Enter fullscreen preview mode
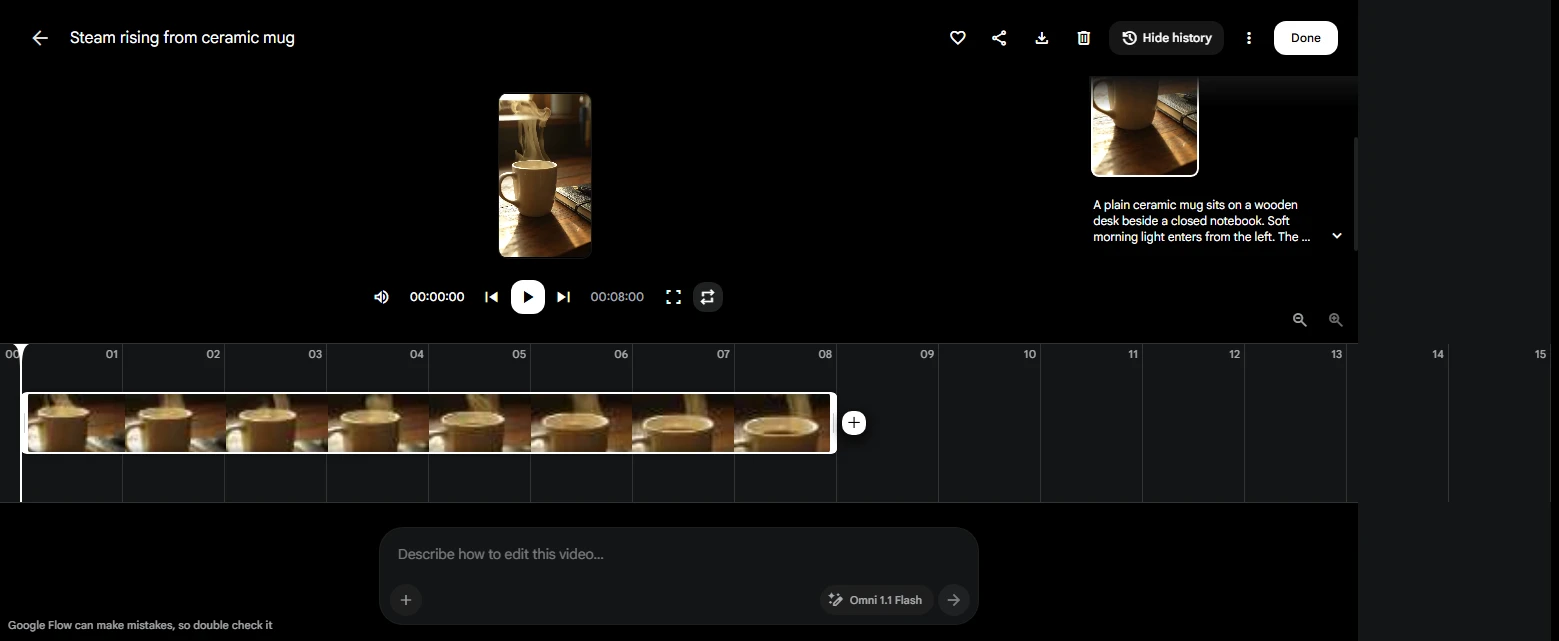The width and height of the screenshot is (1559, 641). click(x=674, y=297)
